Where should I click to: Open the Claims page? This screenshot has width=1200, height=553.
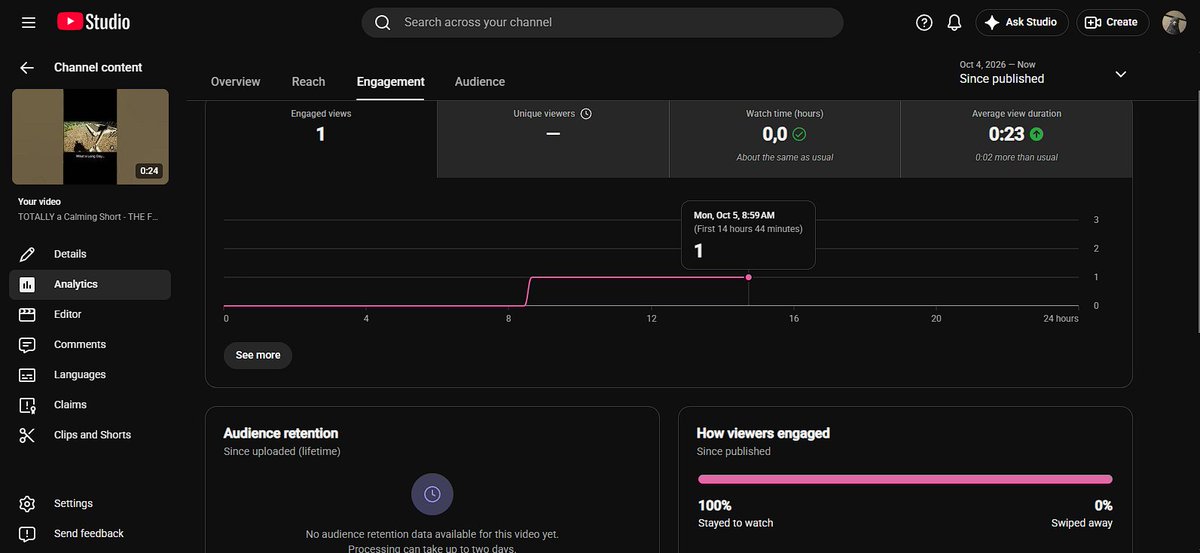[x=90, y=404]
